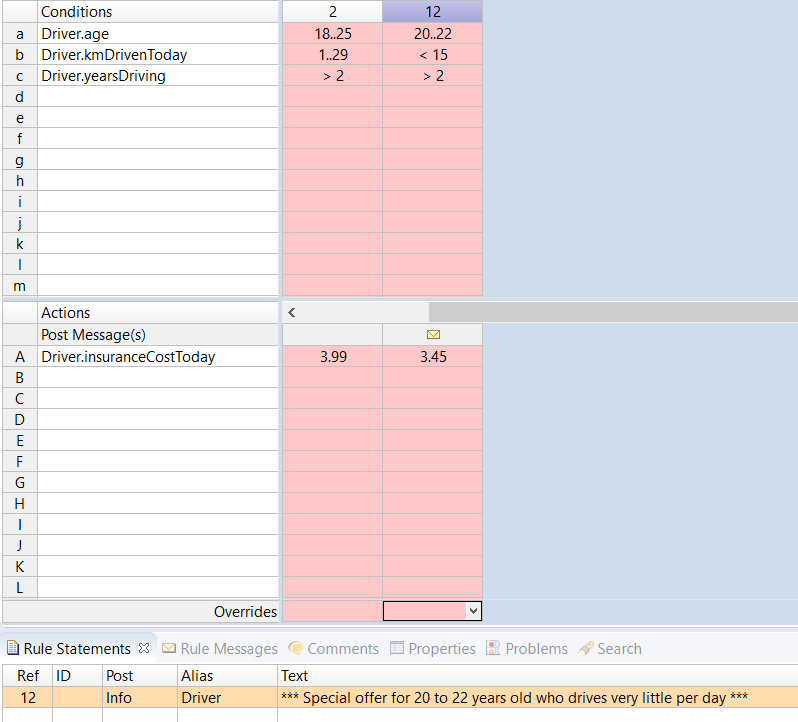
Task: Click the Rule Statements page icon
Action: tap(13, 649)
